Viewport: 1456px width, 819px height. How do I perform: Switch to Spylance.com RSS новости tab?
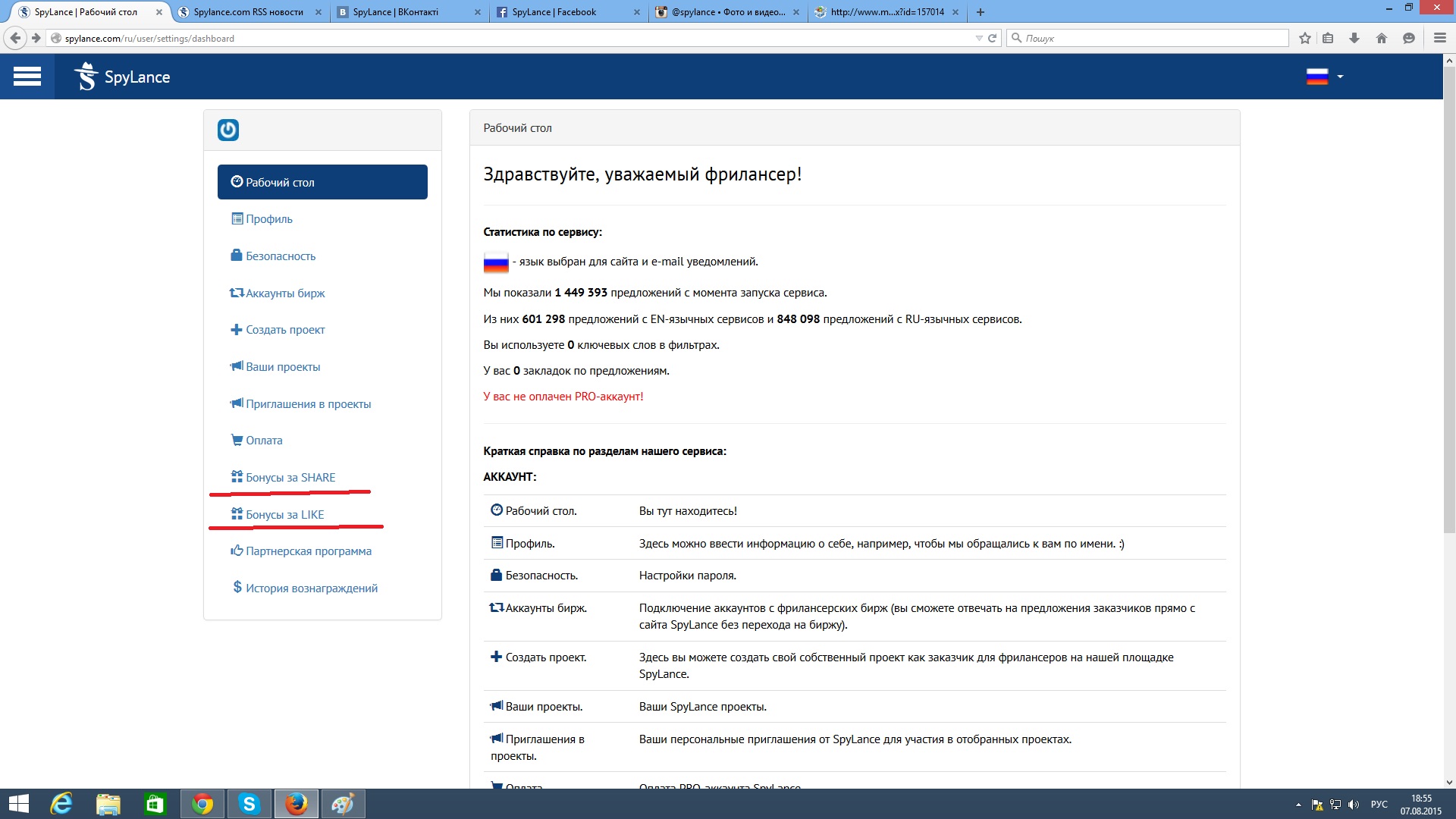248,12
